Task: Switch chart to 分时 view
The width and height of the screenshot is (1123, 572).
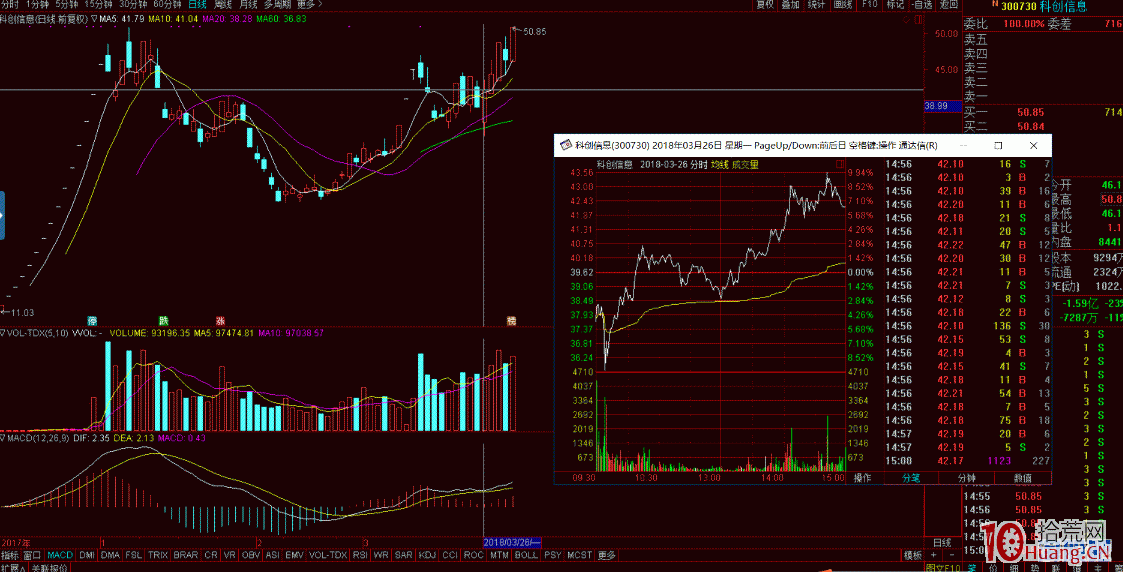Action: 10,4
